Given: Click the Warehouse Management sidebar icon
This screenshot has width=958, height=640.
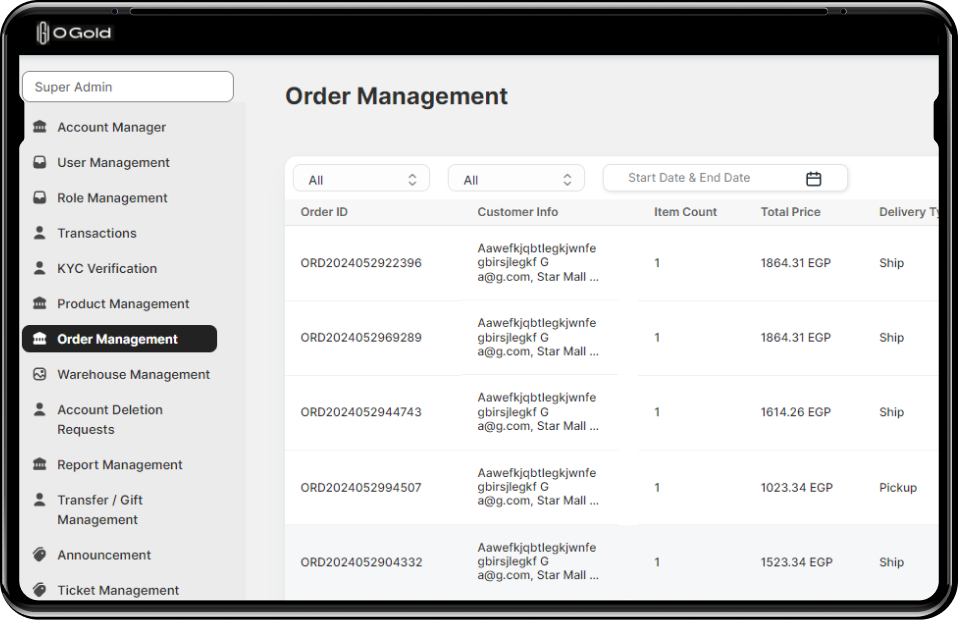Looking at the screenshot, I should tap(40, 374).
